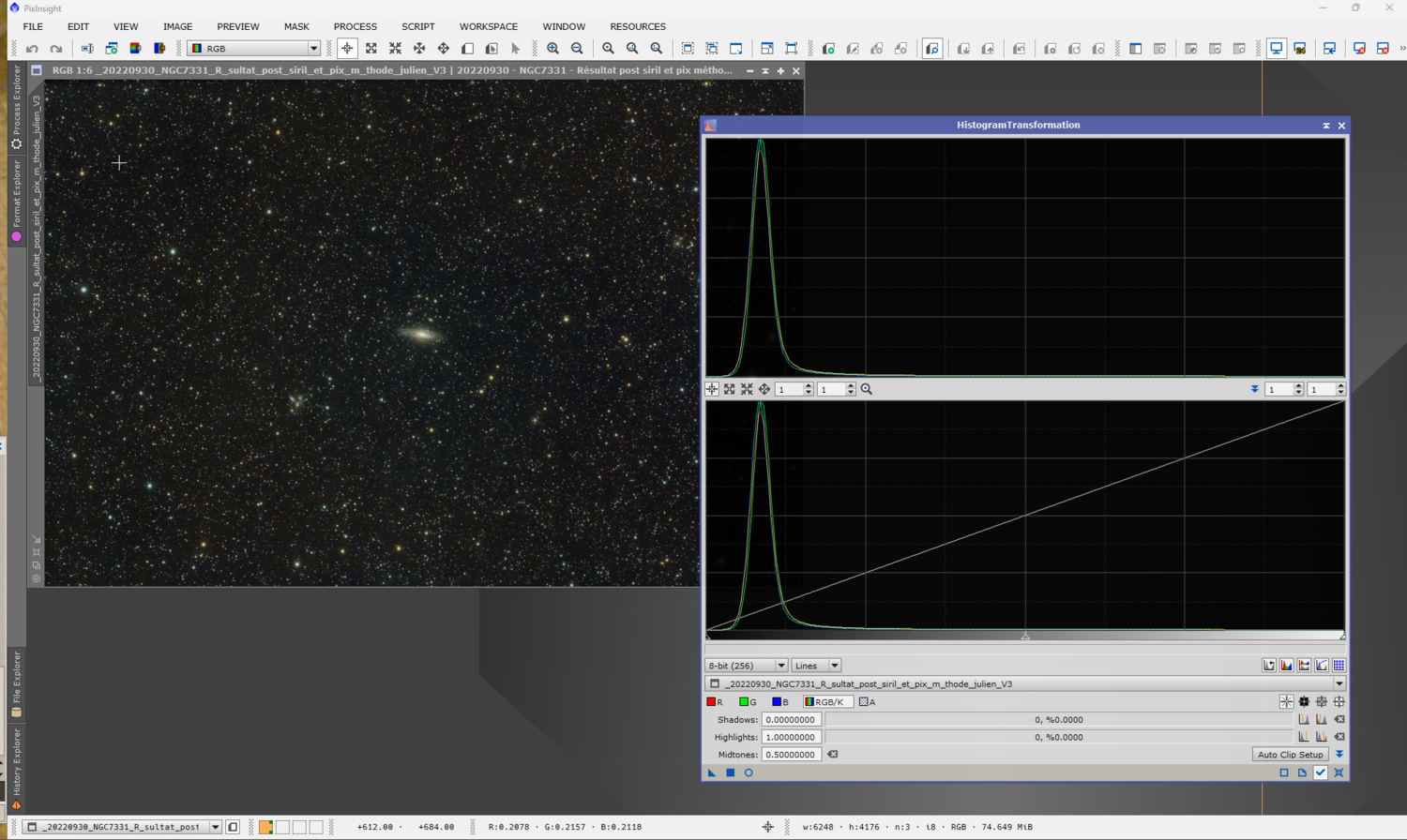Image resolution: width=1407 pixels, height=840 pixels.
Task: Select the red R channel
Action: [x=715, y=702]
